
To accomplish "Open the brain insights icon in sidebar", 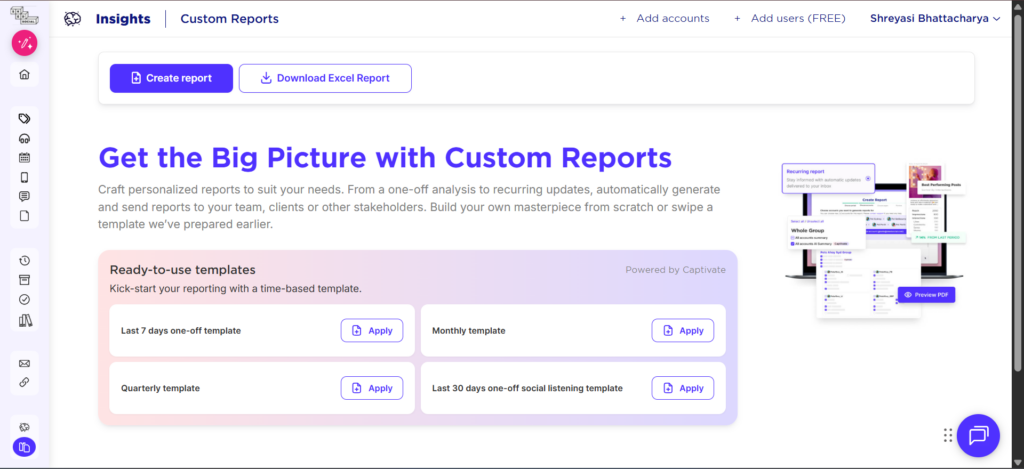I will coord(24,427).
